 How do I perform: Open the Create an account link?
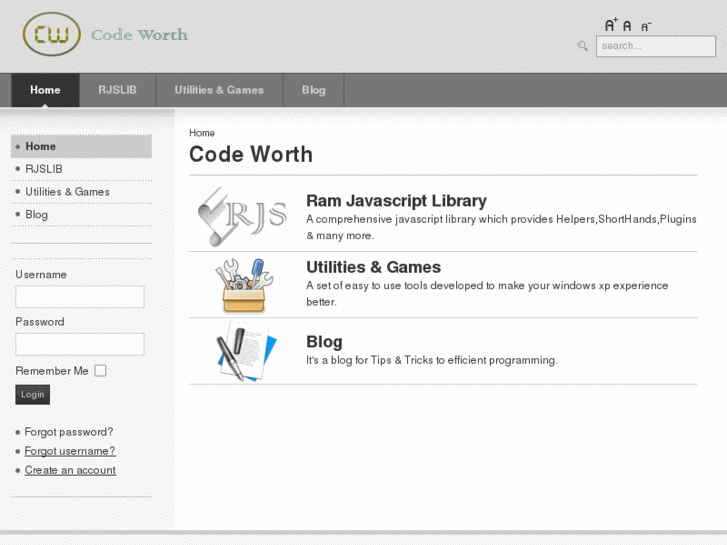click(x=70, y=470)
